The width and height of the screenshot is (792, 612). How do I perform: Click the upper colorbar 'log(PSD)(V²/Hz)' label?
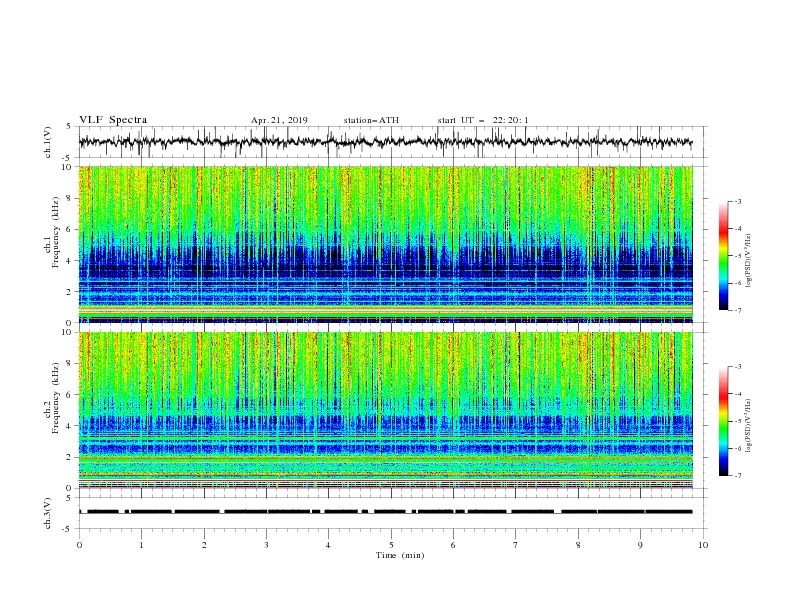point(748,261)
